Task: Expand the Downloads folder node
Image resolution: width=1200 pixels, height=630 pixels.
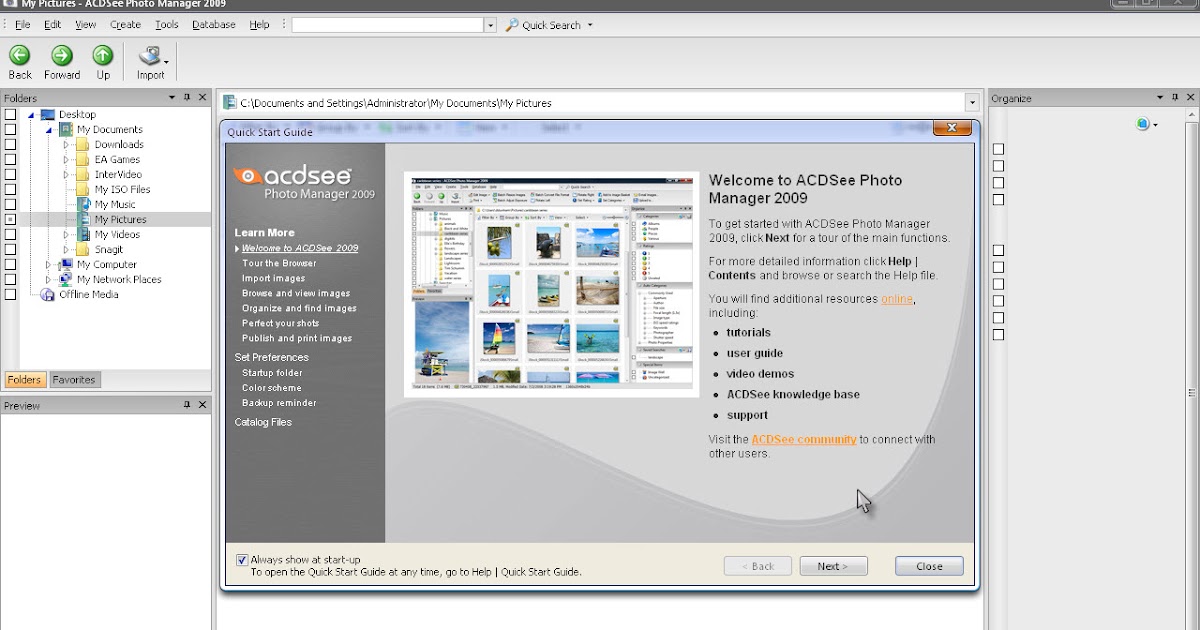Action: tap(66, 145)
